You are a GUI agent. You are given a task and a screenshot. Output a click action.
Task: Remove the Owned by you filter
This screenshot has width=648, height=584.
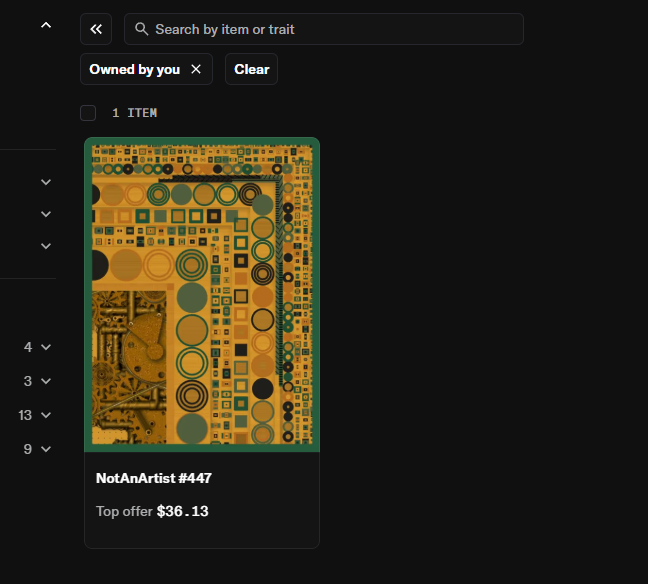pos(196,69)
